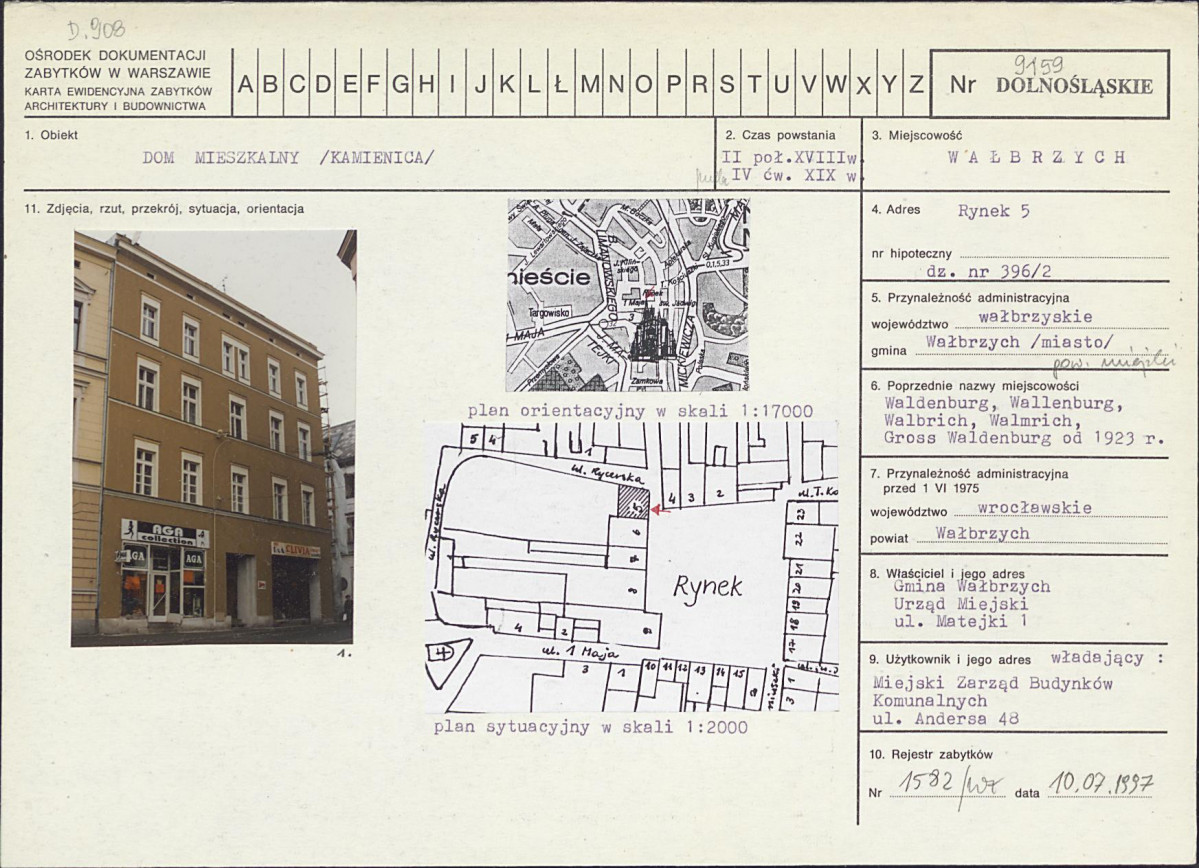Click the Rynek label on the situational plan
Viewport: 1199px width, 868px height.
(x=707, y=587)
